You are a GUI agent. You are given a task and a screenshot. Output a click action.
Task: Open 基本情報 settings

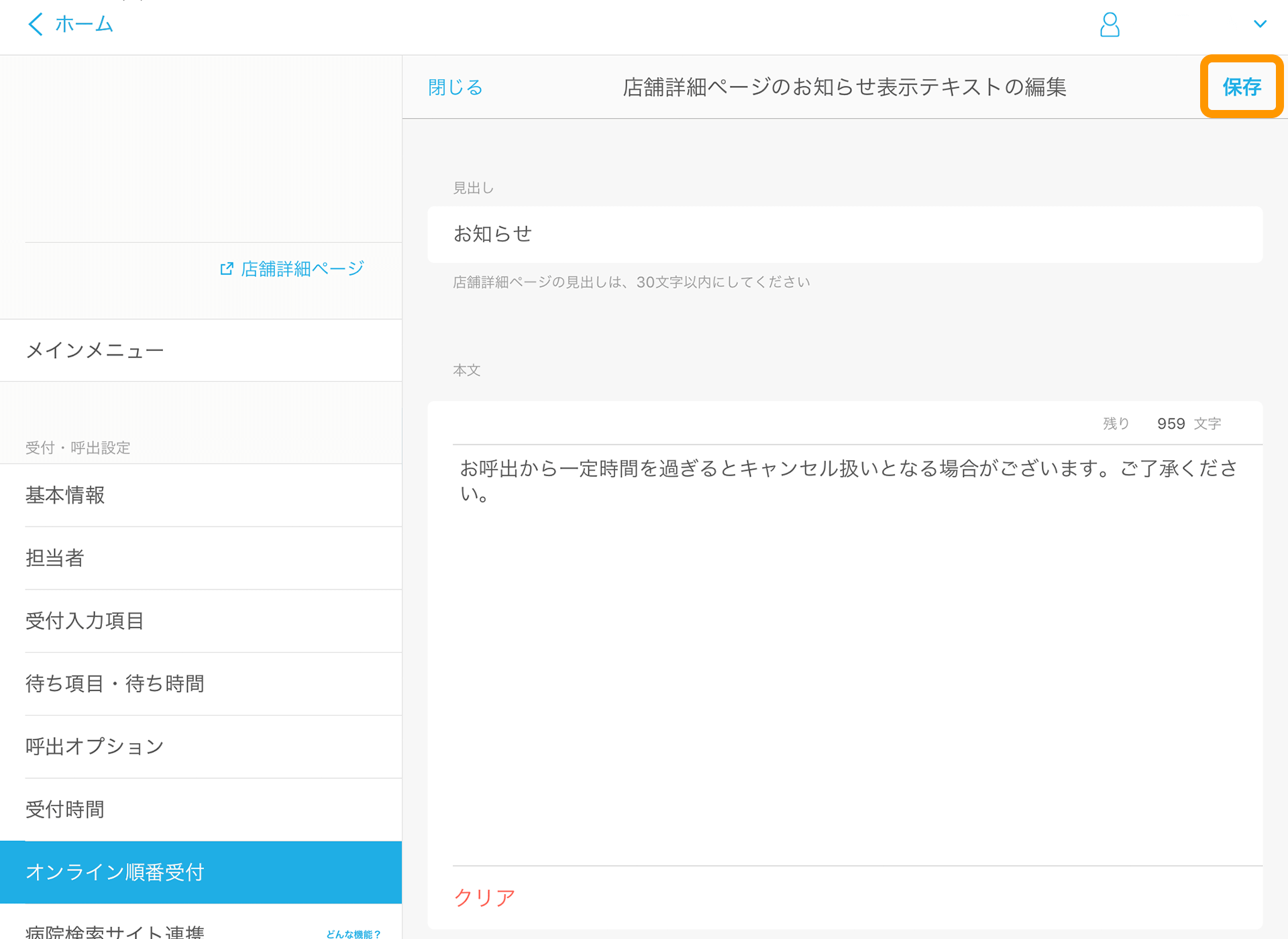pyautogui.click(x=65, y=495)
